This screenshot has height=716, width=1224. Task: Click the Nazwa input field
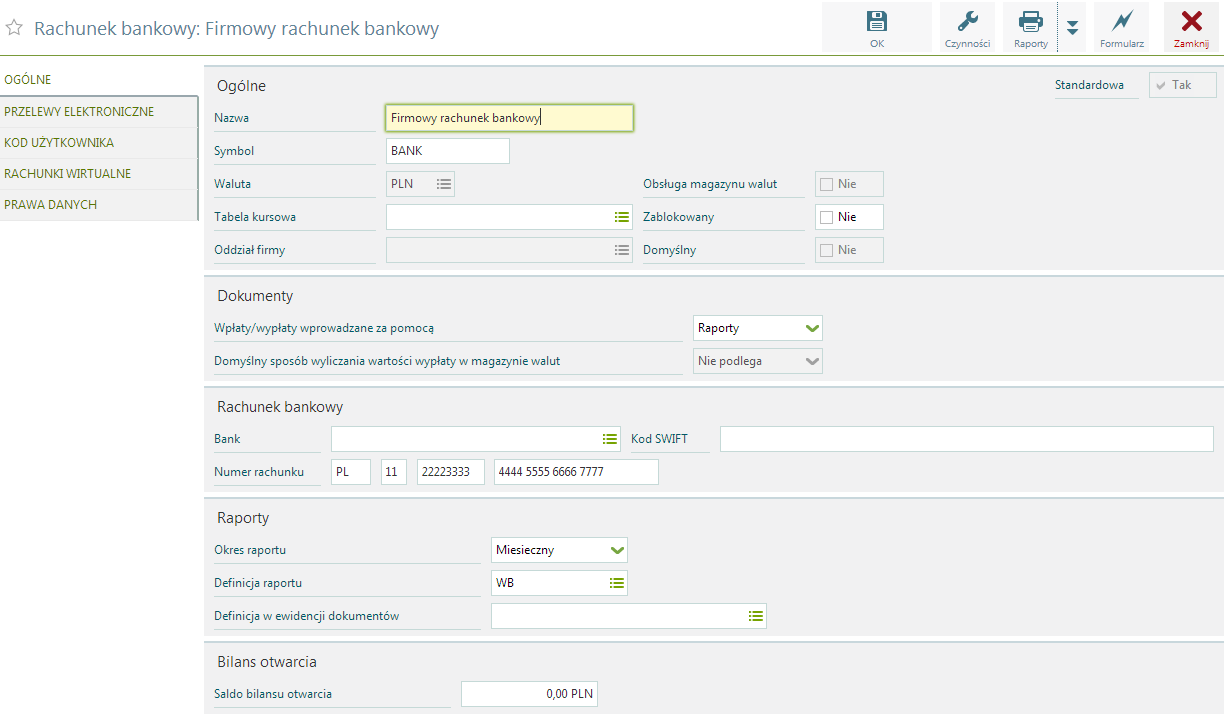[509, 118]
